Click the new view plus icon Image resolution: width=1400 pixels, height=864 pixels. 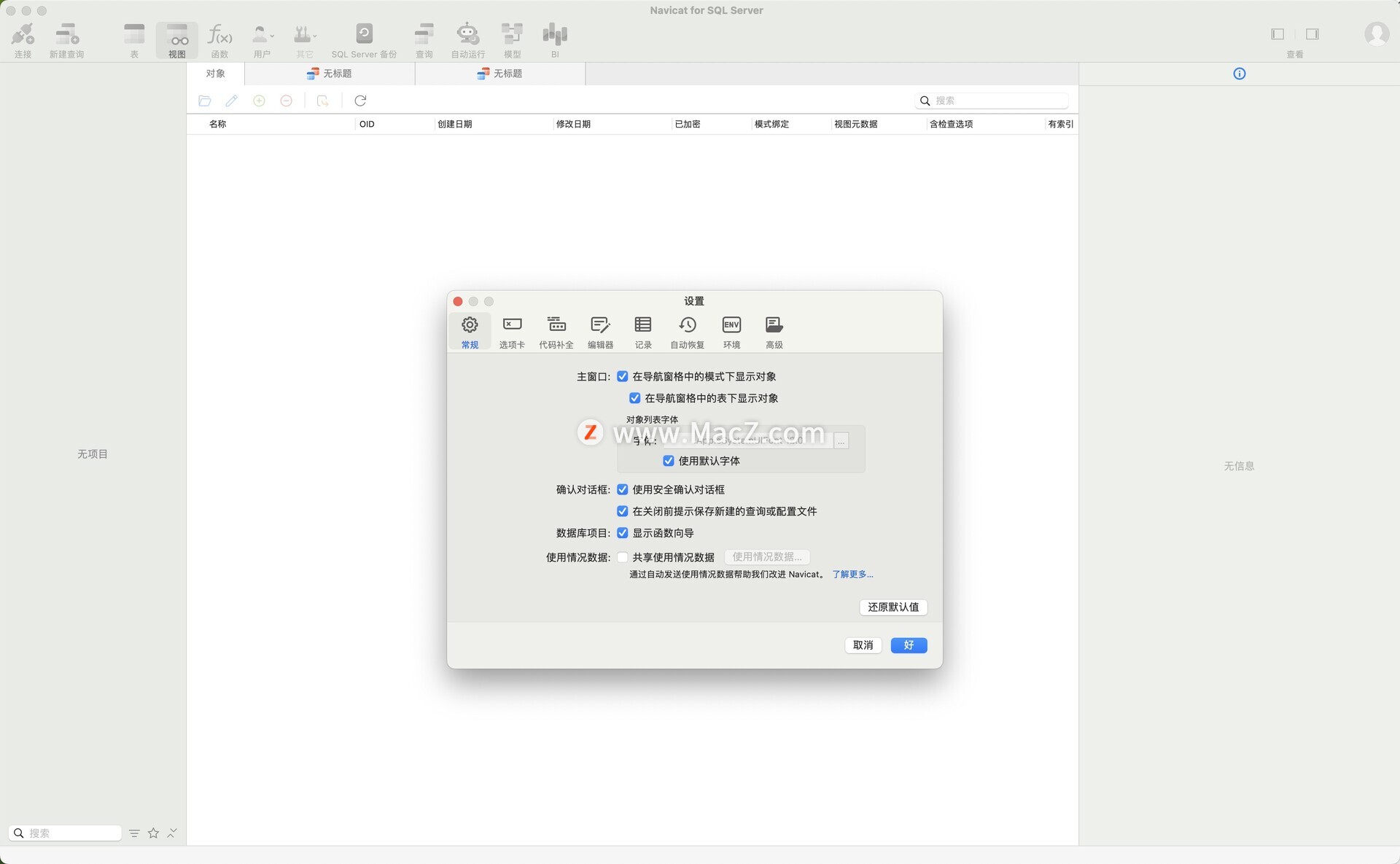(259, 101)
